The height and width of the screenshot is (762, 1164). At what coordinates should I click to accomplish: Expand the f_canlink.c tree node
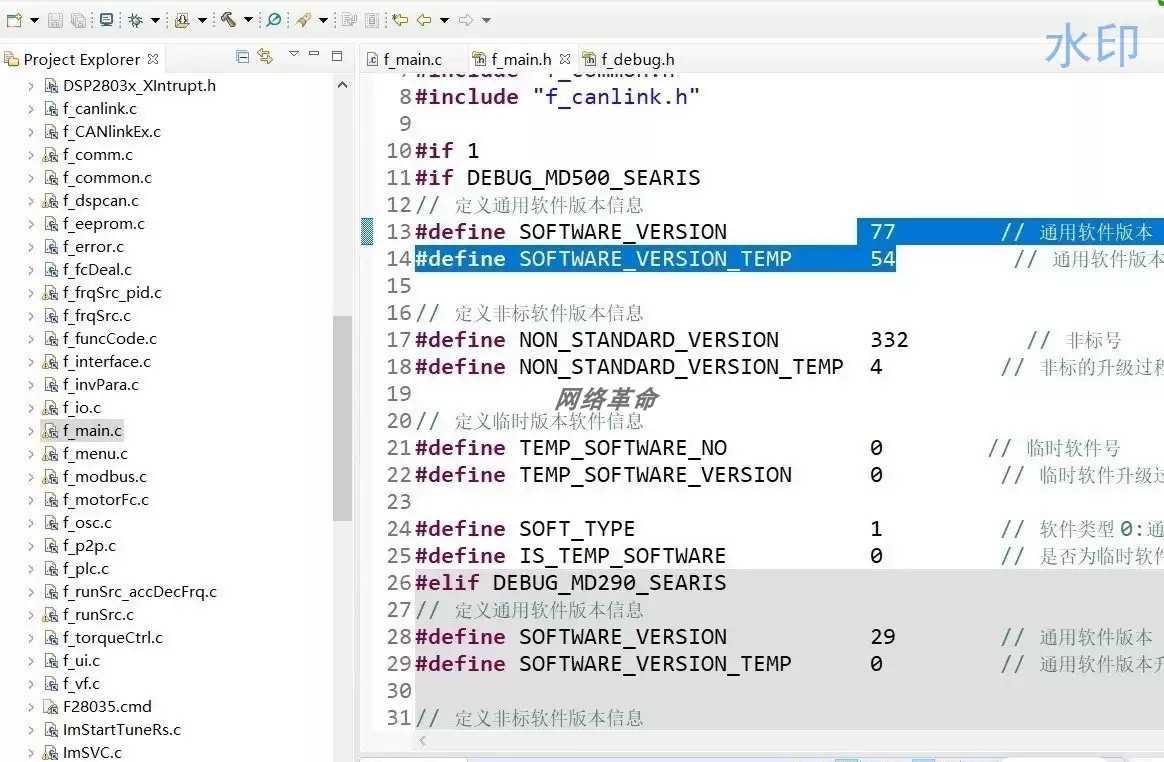(30, 109)
